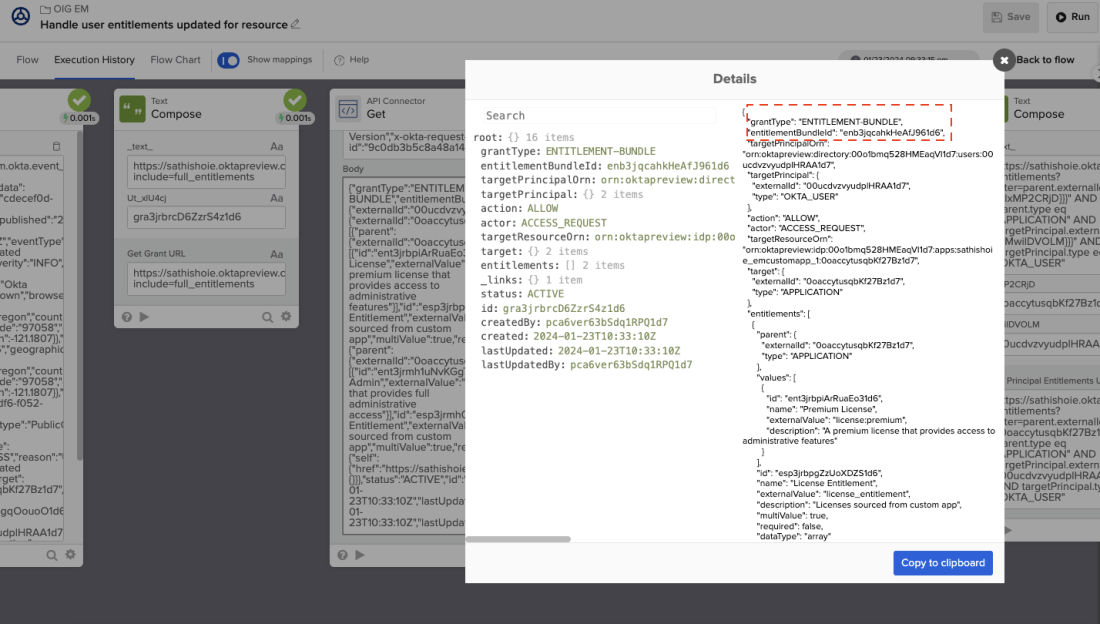Click magnifier icon on Compose card
Viewport: 1100px width, 624px height.
pyautogui.click(x=267, y=317)
